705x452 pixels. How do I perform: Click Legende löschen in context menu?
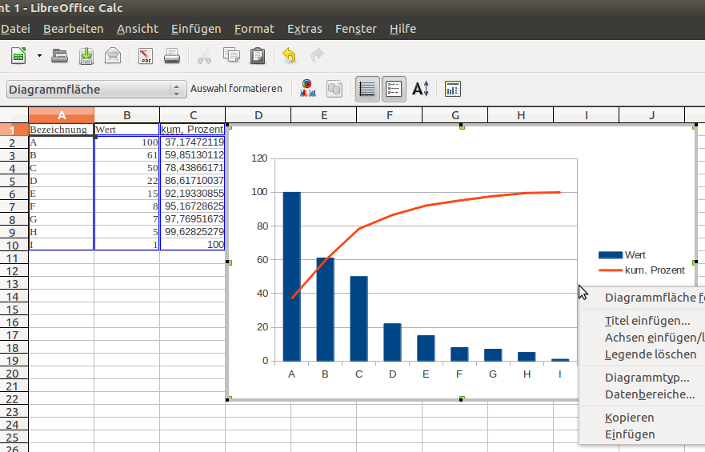pos(650,354)
